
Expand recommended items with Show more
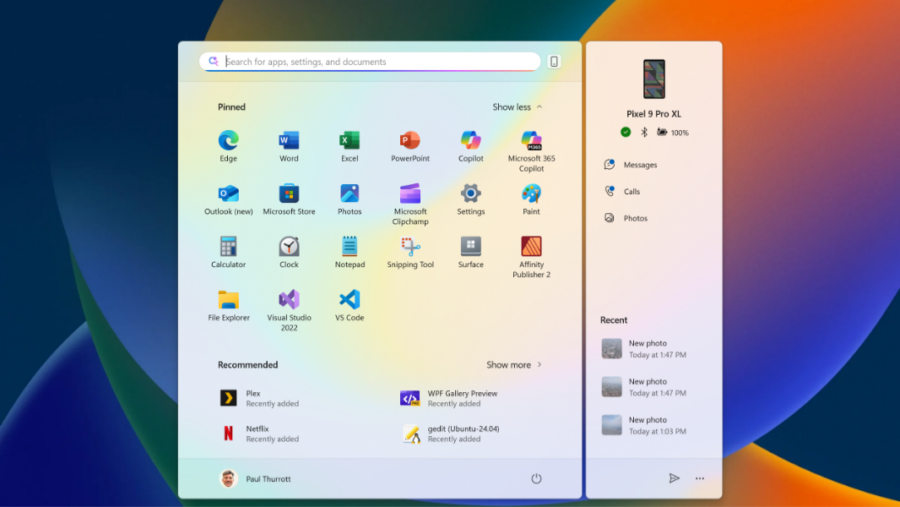click(x=514, y=365)
